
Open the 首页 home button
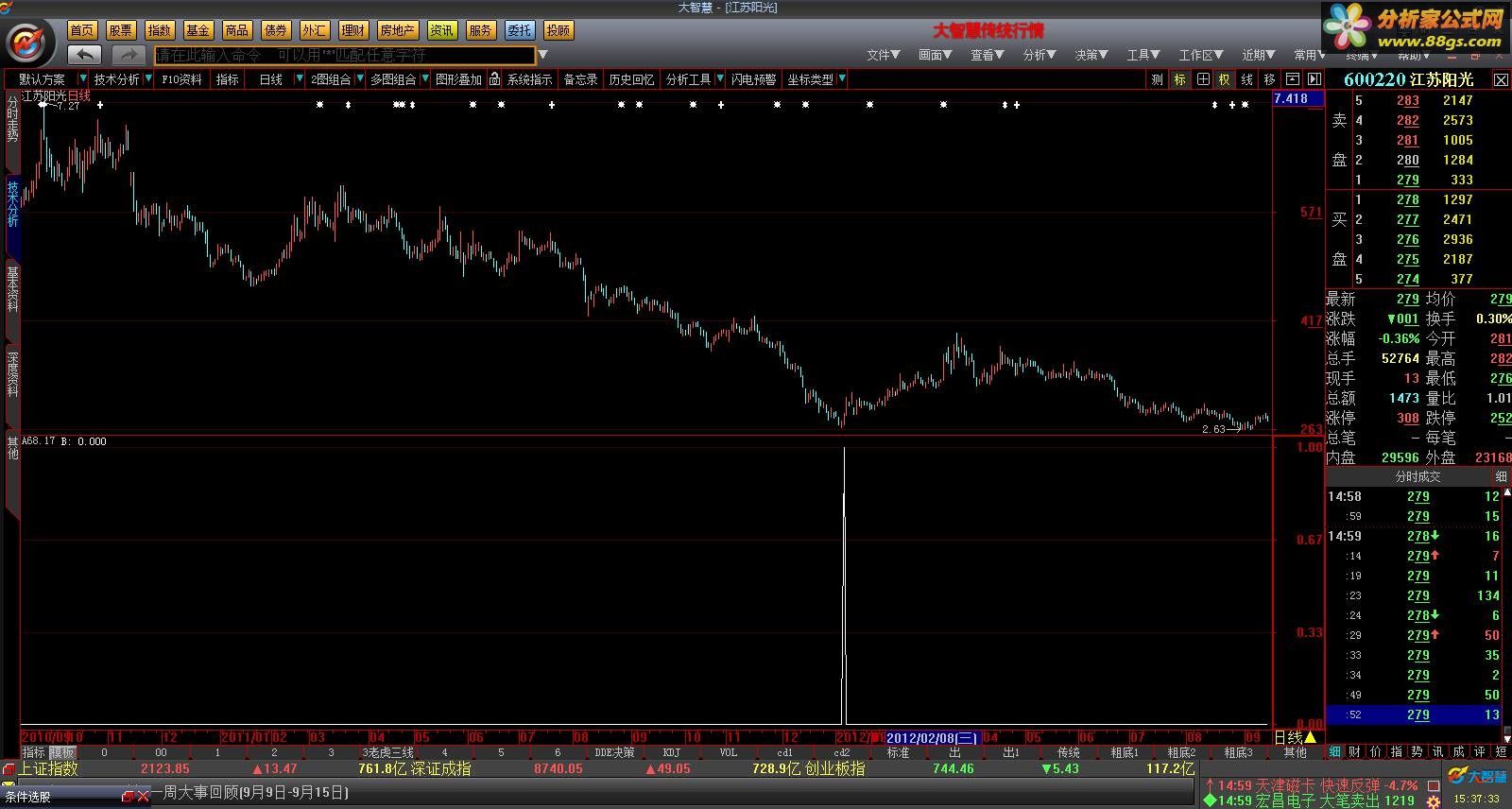82,30
